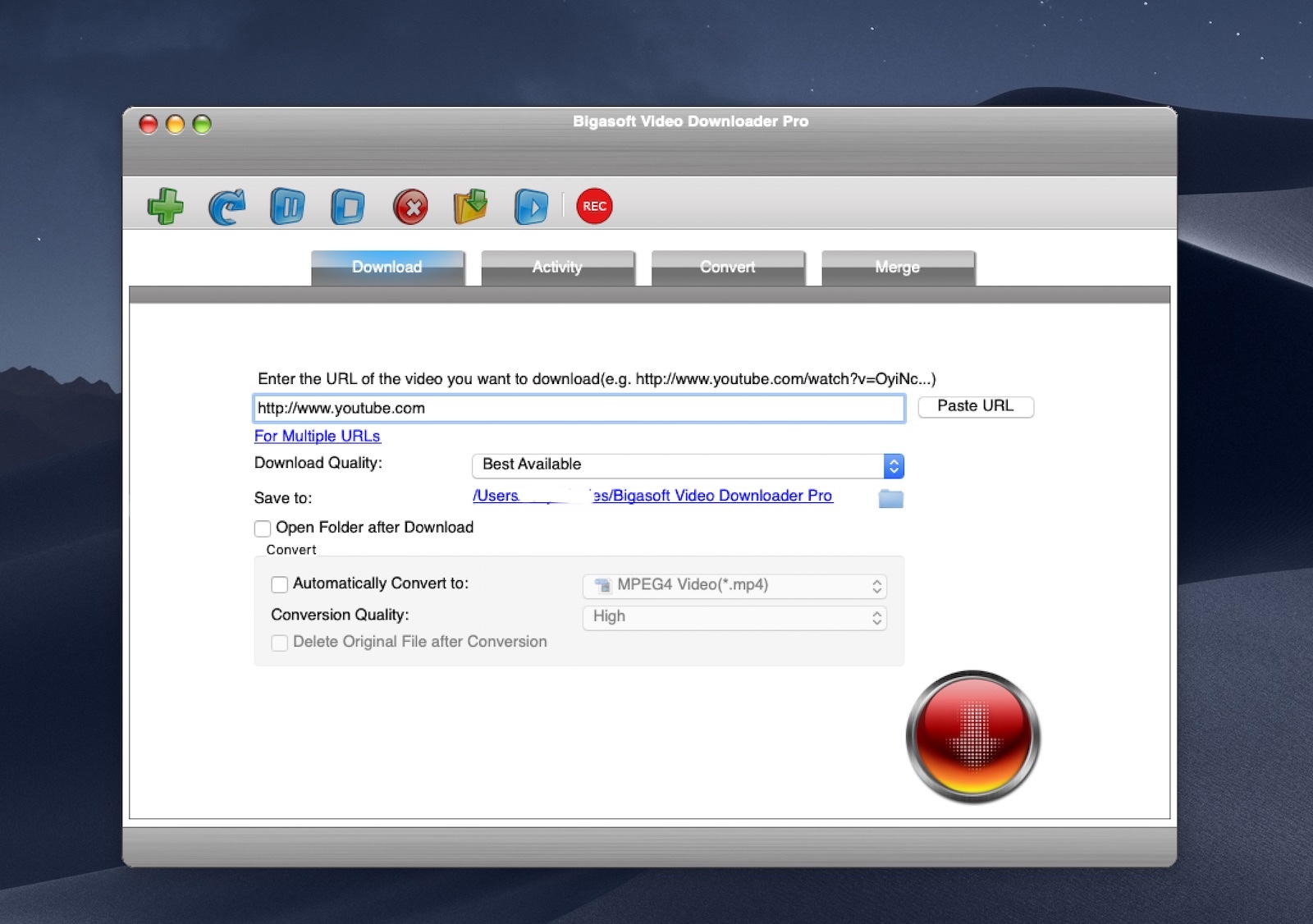Click the red X delete icon
The width and height of the screenshot is (1313, 924).
[410, 206]
